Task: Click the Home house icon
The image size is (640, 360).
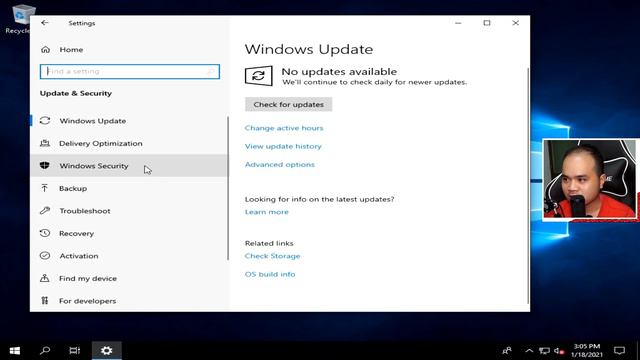Action: [x=45, y=49]
